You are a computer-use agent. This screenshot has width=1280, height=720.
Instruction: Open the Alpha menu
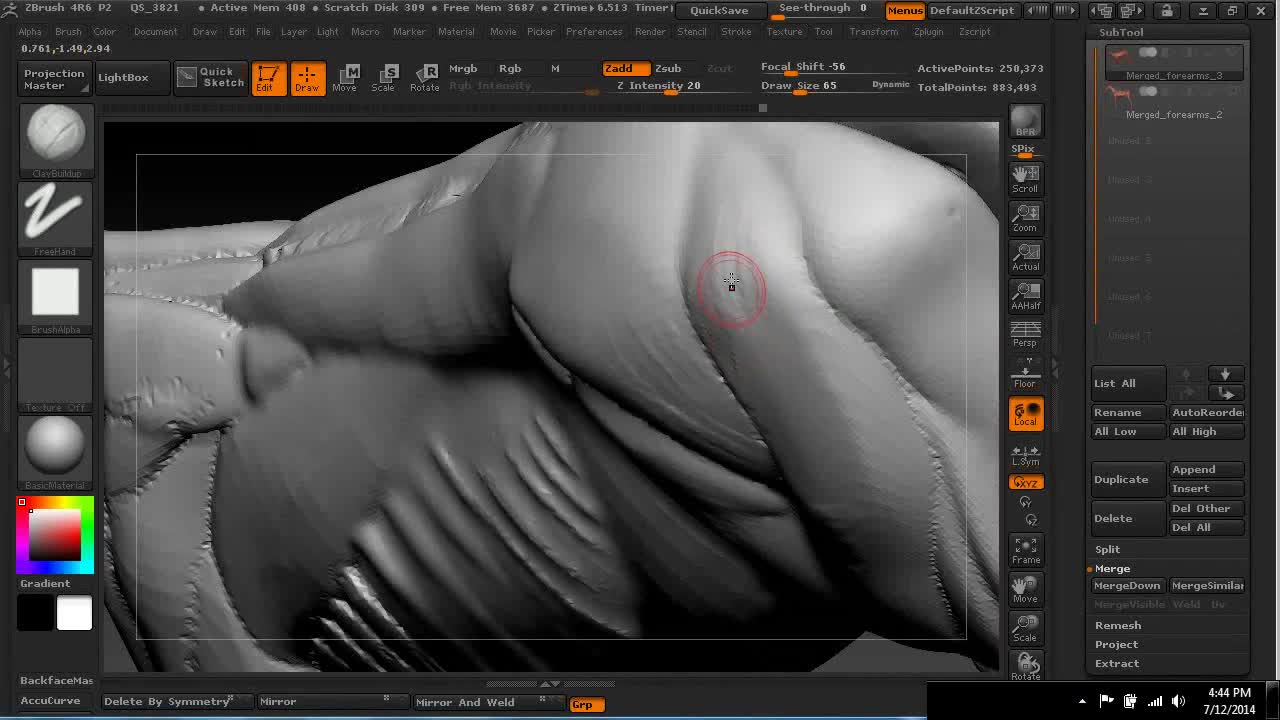click(30, 32)
